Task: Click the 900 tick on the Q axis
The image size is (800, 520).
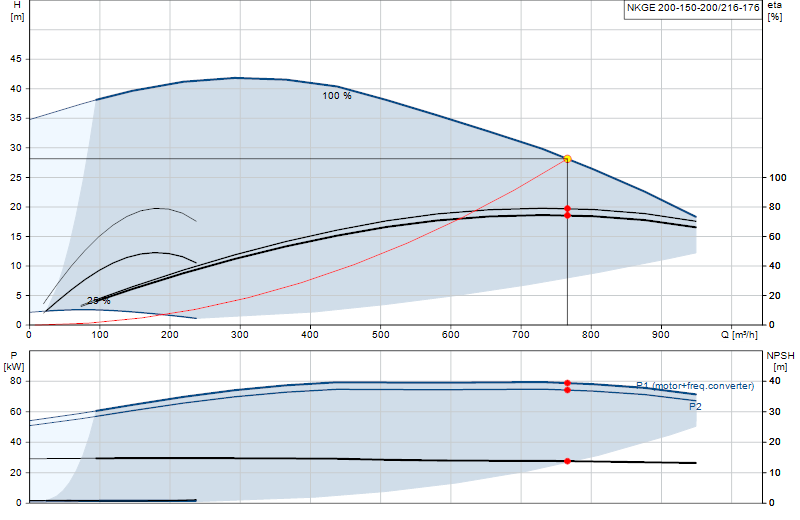Action: 661,335
